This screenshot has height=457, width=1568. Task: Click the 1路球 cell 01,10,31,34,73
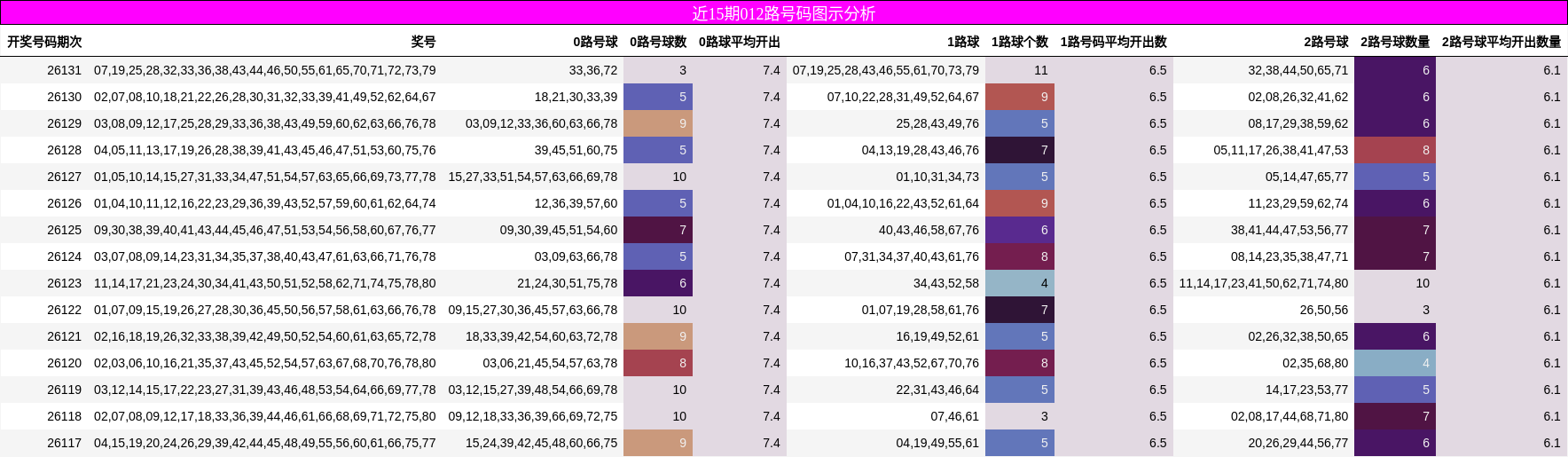point(938,177)
